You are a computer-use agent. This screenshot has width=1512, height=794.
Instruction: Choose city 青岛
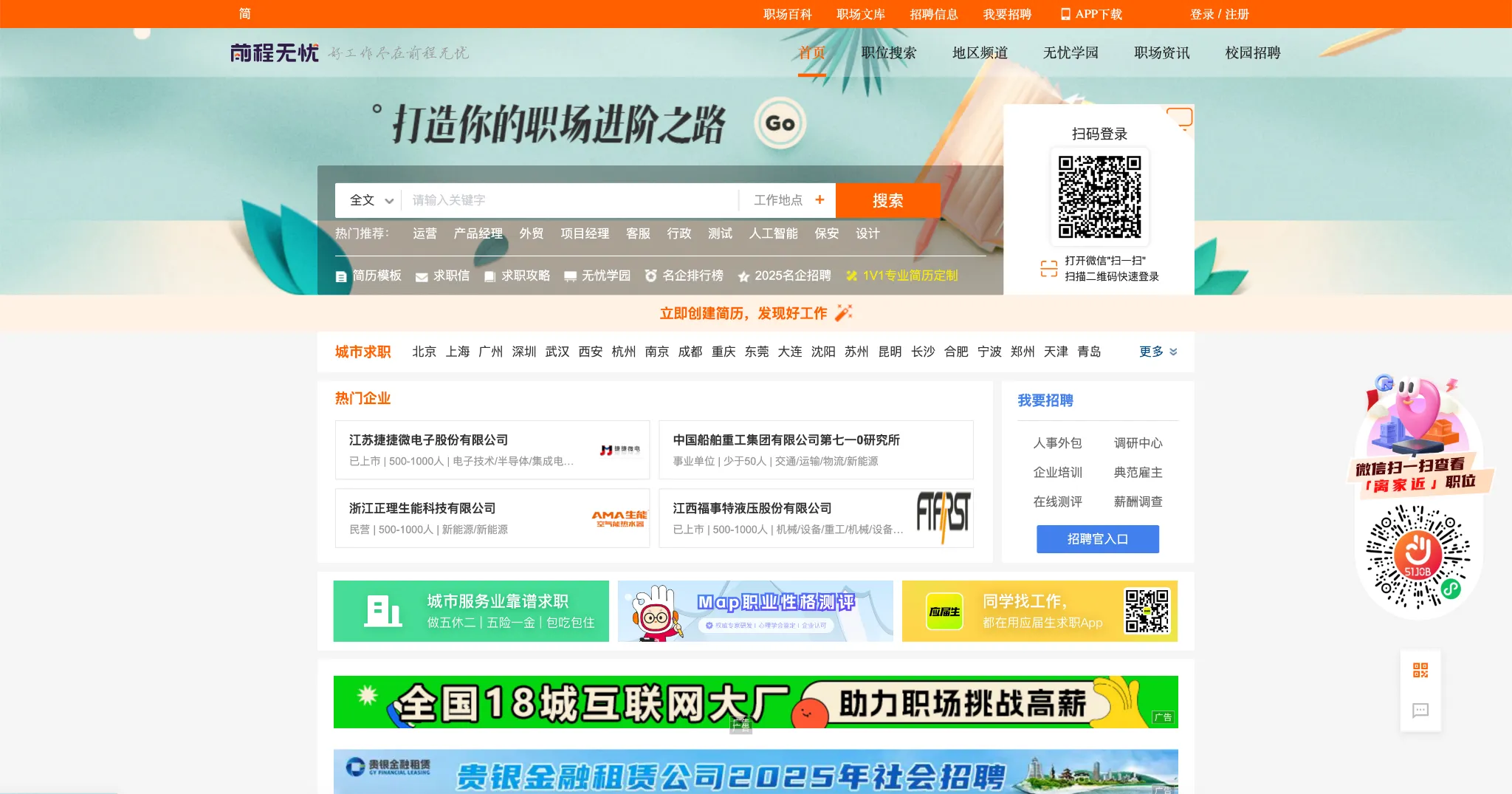click(1089, 352)
